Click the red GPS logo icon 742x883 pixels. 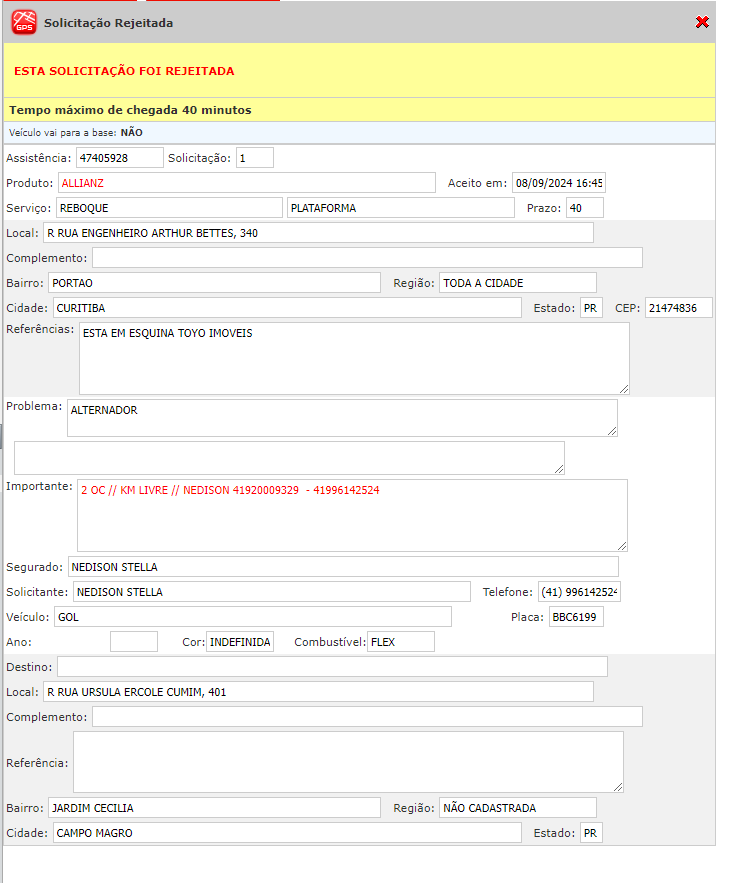[23, 22]
